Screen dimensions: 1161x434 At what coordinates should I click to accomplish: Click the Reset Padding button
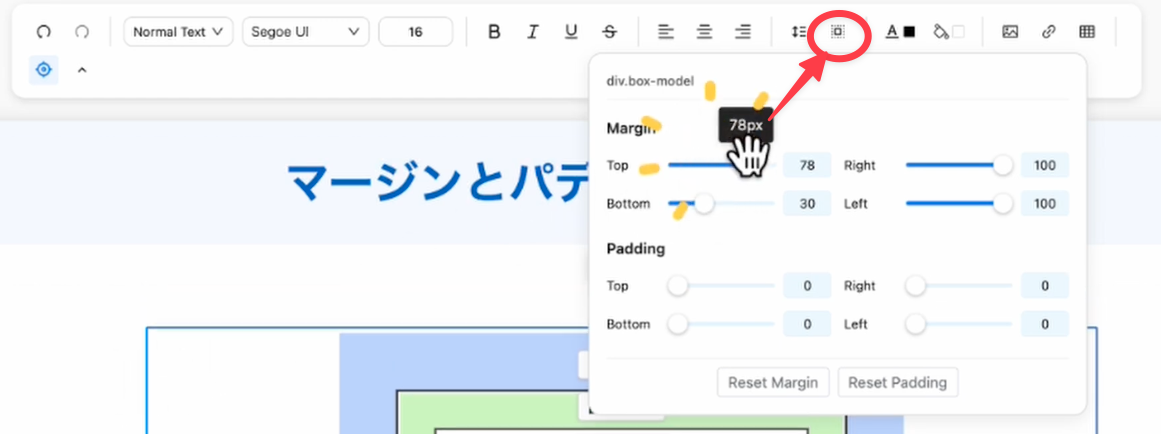click(x=897, y=382)
